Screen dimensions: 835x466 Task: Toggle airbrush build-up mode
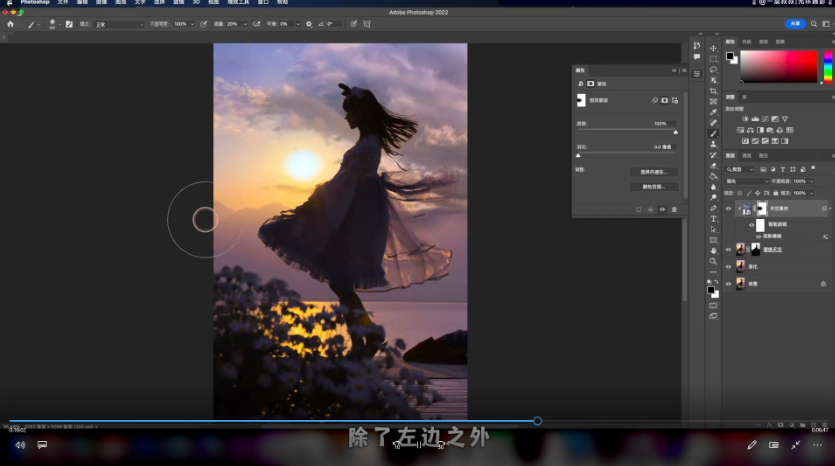tap(257, 24)
